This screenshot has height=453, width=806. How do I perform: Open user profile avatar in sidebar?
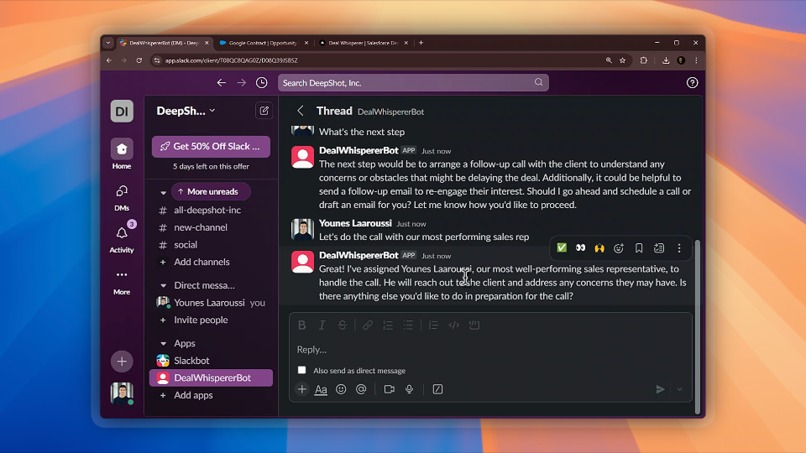point(122,393)
